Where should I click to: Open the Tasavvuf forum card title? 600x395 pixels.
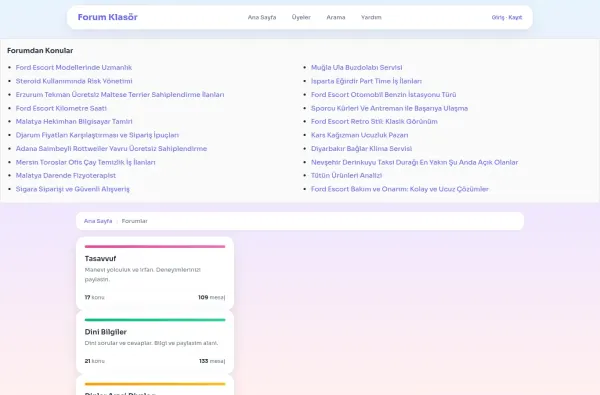pyautogui.click(x=100, y=259)
